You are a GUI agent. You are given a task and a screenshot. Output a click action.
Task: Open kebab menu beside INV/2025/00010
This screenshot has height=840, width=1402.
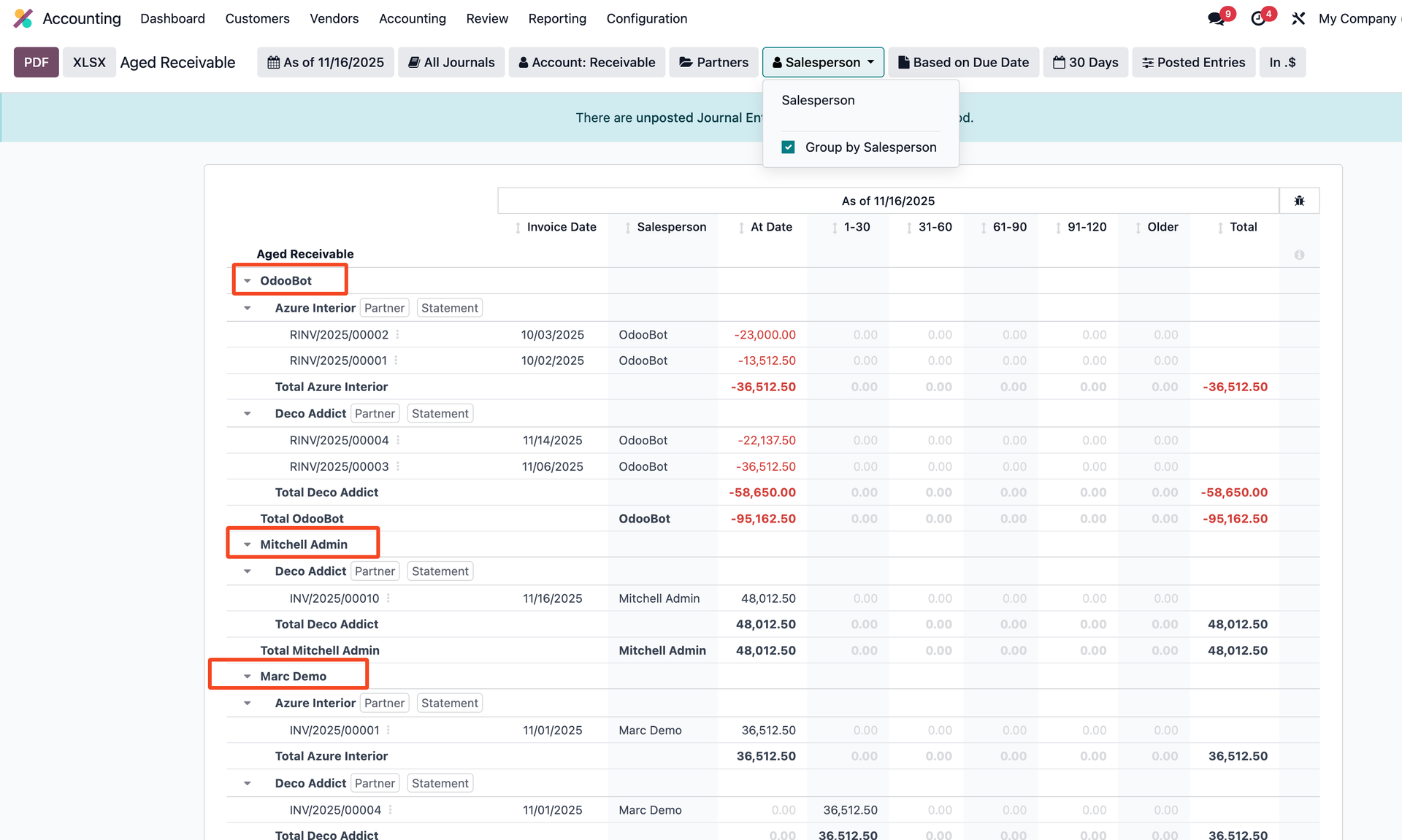(388, 598)
